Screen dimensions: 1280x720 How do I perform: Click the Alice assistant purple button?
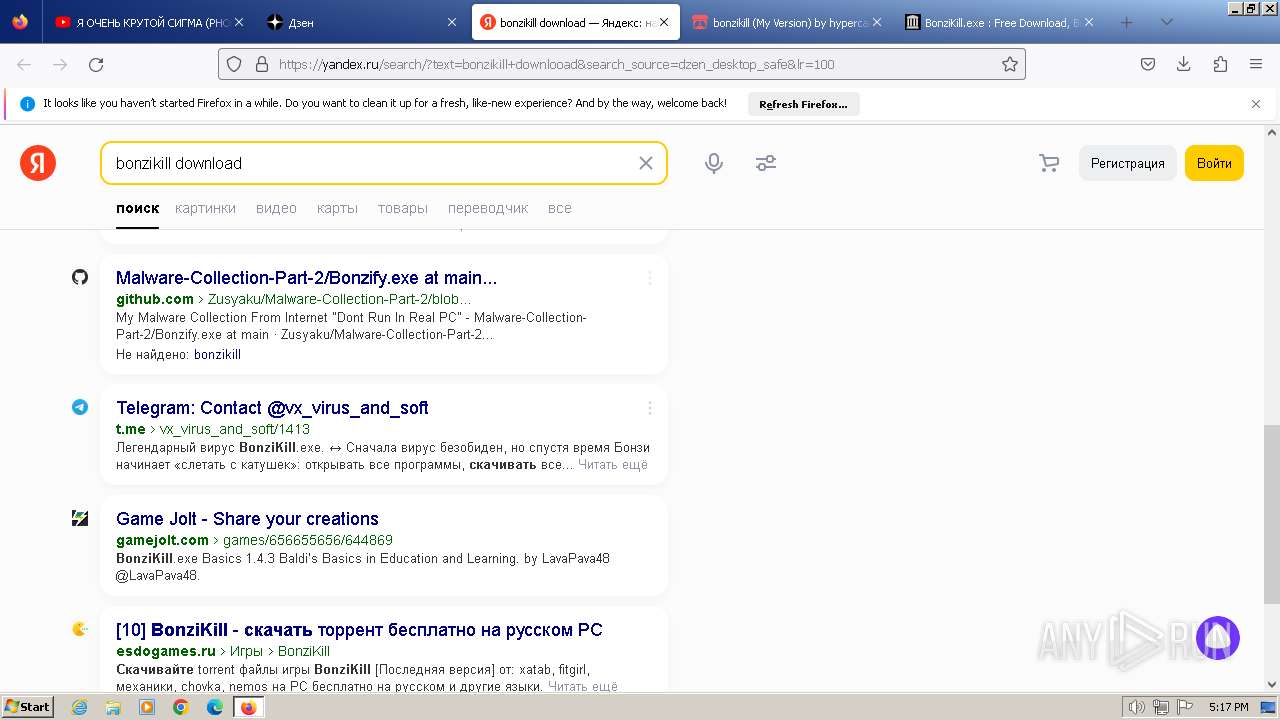coord(1218,638)
